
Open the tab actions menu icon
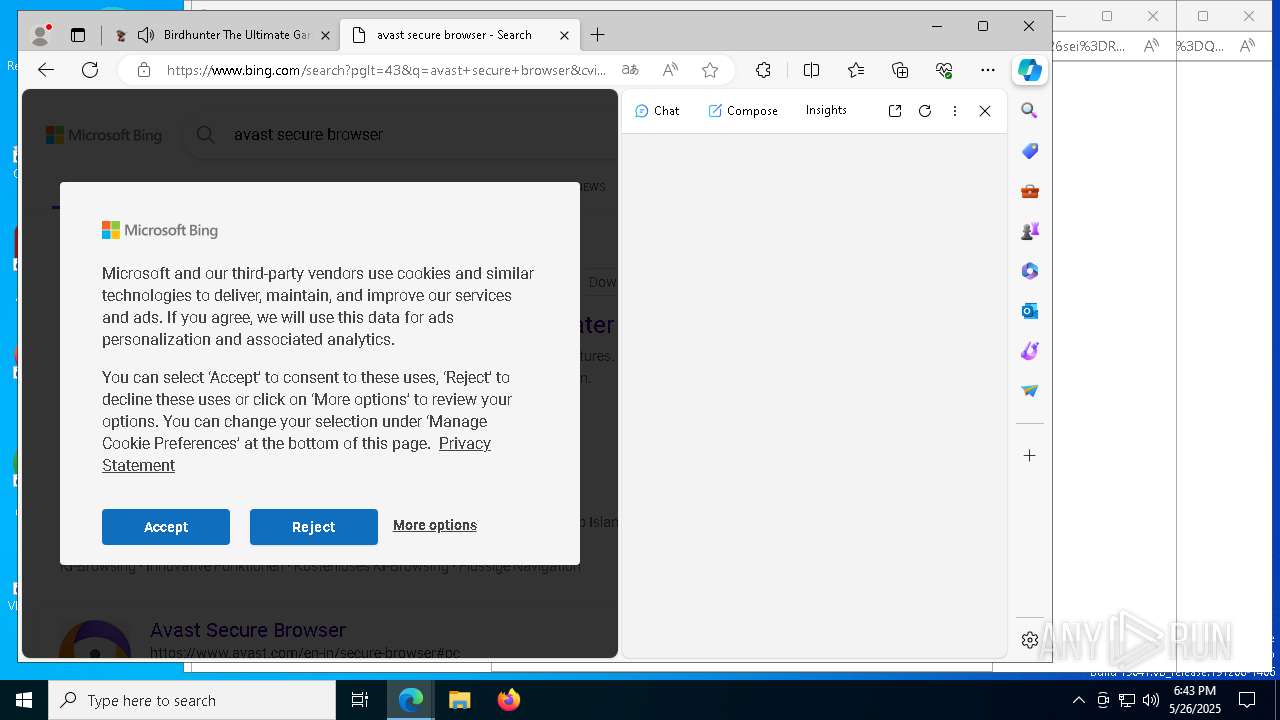[78, 35]
